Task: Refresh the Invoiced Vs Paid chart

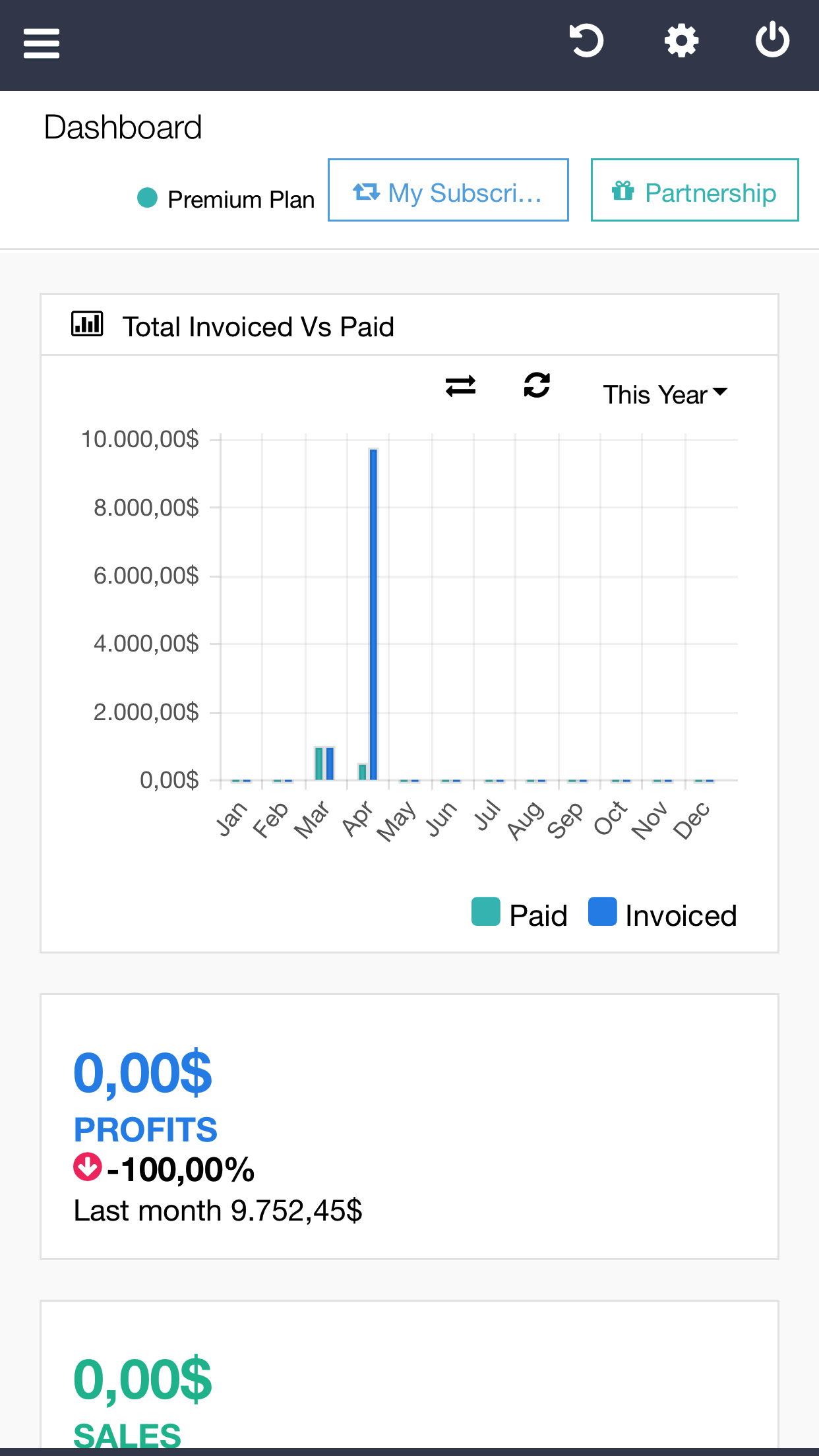Action: (x=537, y=385)
